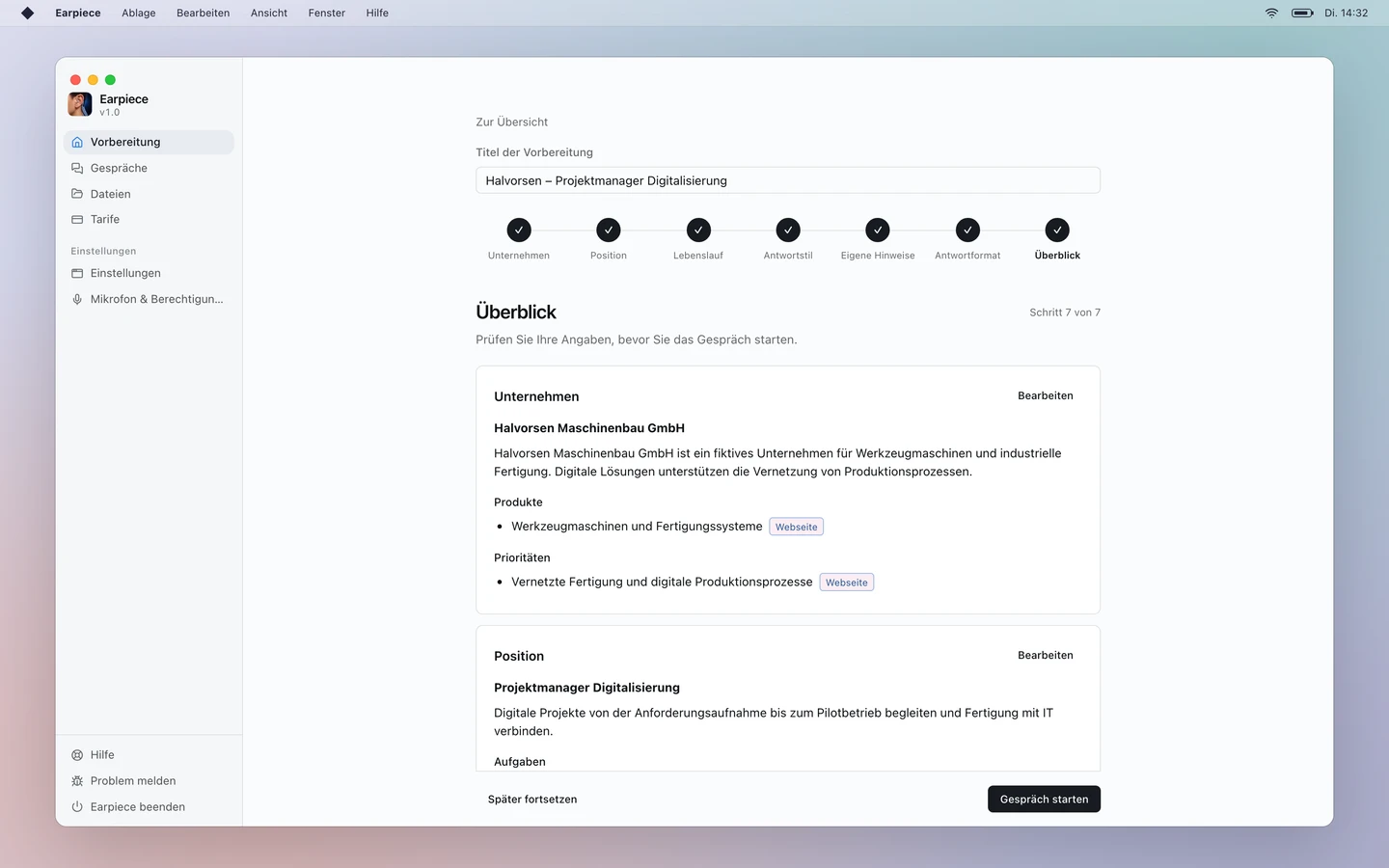
Task: Click the microphone icon in sidebar
Action: pos(77,299)
